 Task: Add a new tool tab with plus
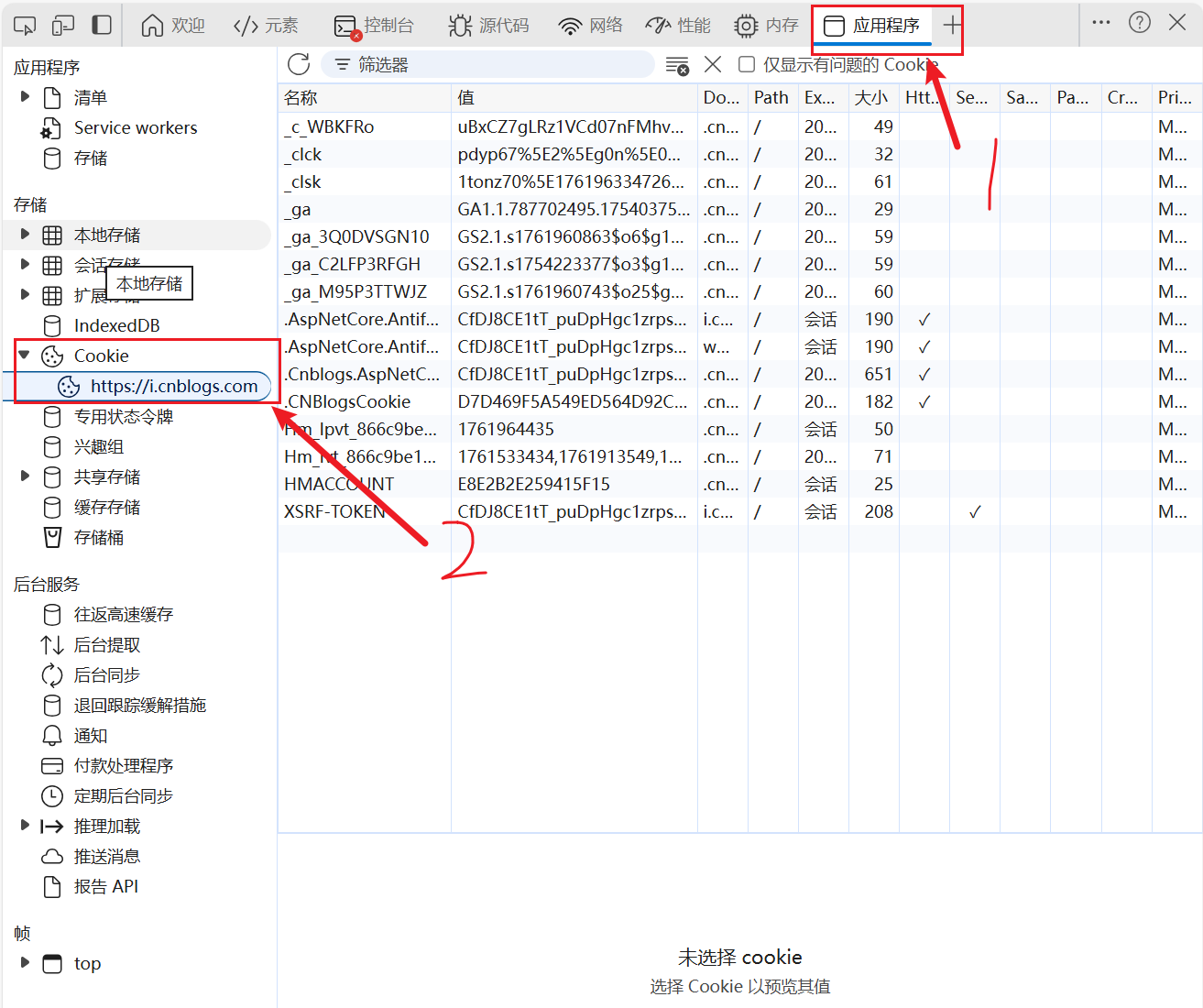(x=953, y=25)
